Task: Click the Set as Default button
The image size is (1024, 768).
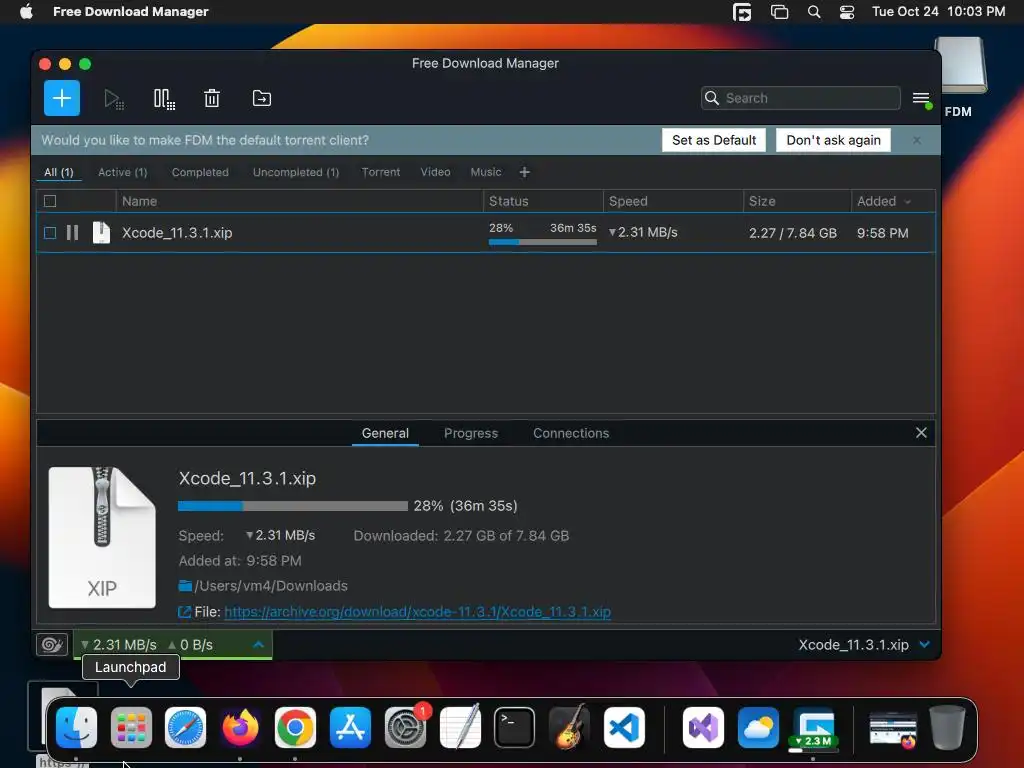Action: coord(714,140)
